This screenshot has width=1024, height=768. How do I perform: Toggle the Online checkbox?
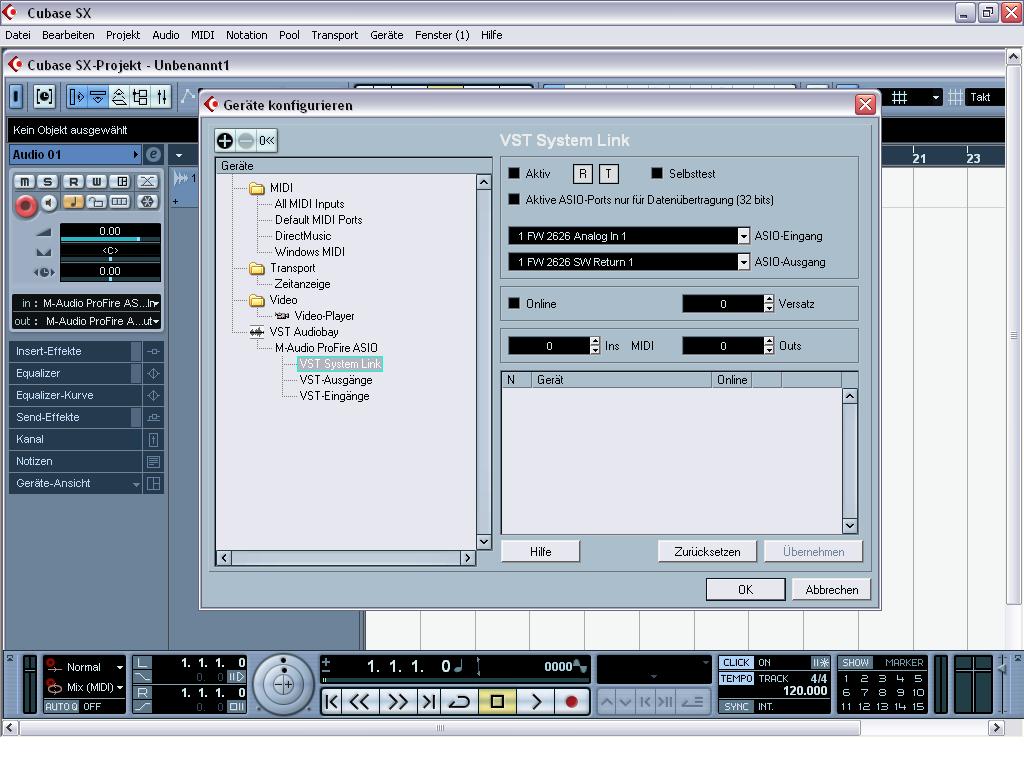(x=514, y=304)
